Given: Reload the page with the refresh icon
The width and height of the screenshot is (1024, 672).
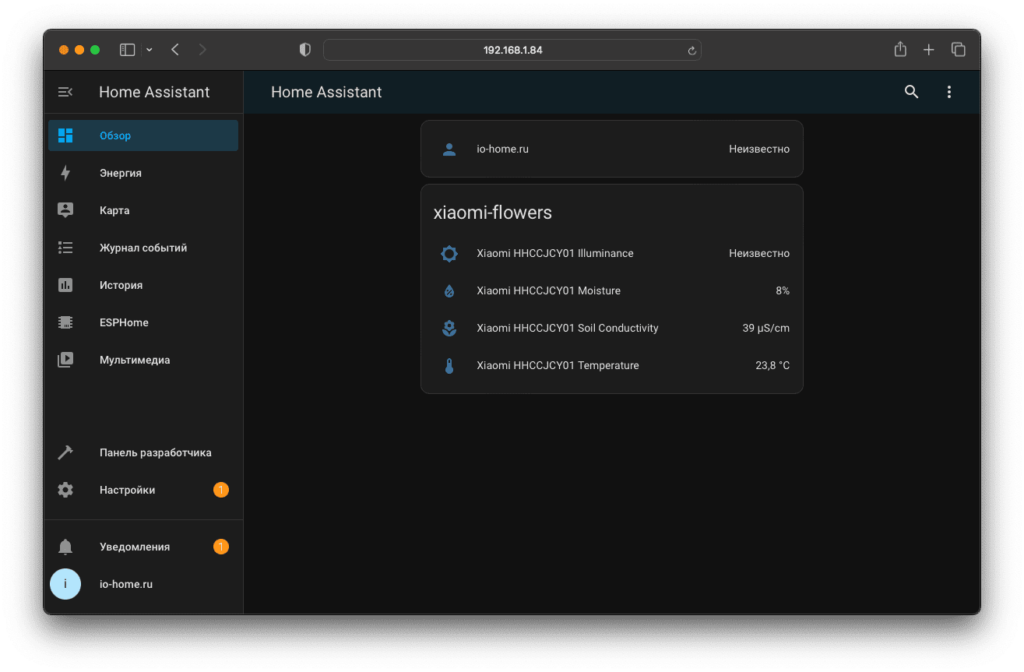Looking at the screenshot, I should [692, 50].
